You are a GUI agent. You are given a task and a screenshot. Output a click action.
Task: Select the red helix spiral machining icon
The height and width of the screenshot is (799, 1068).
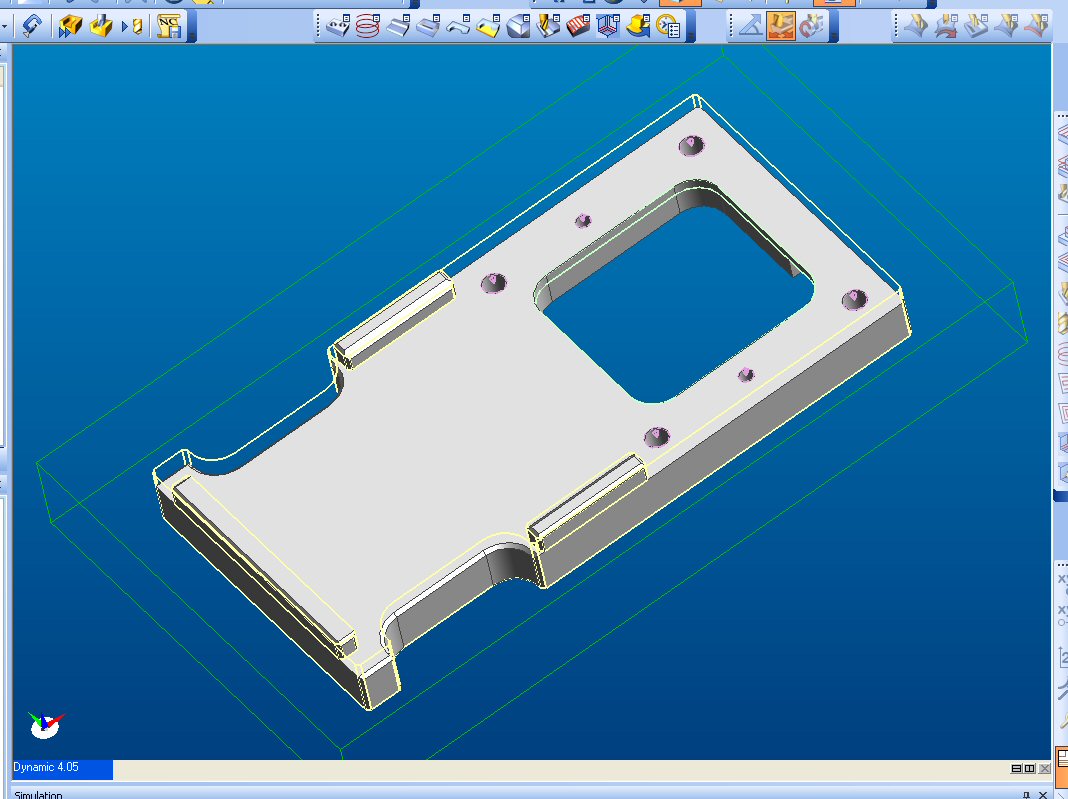368,27
